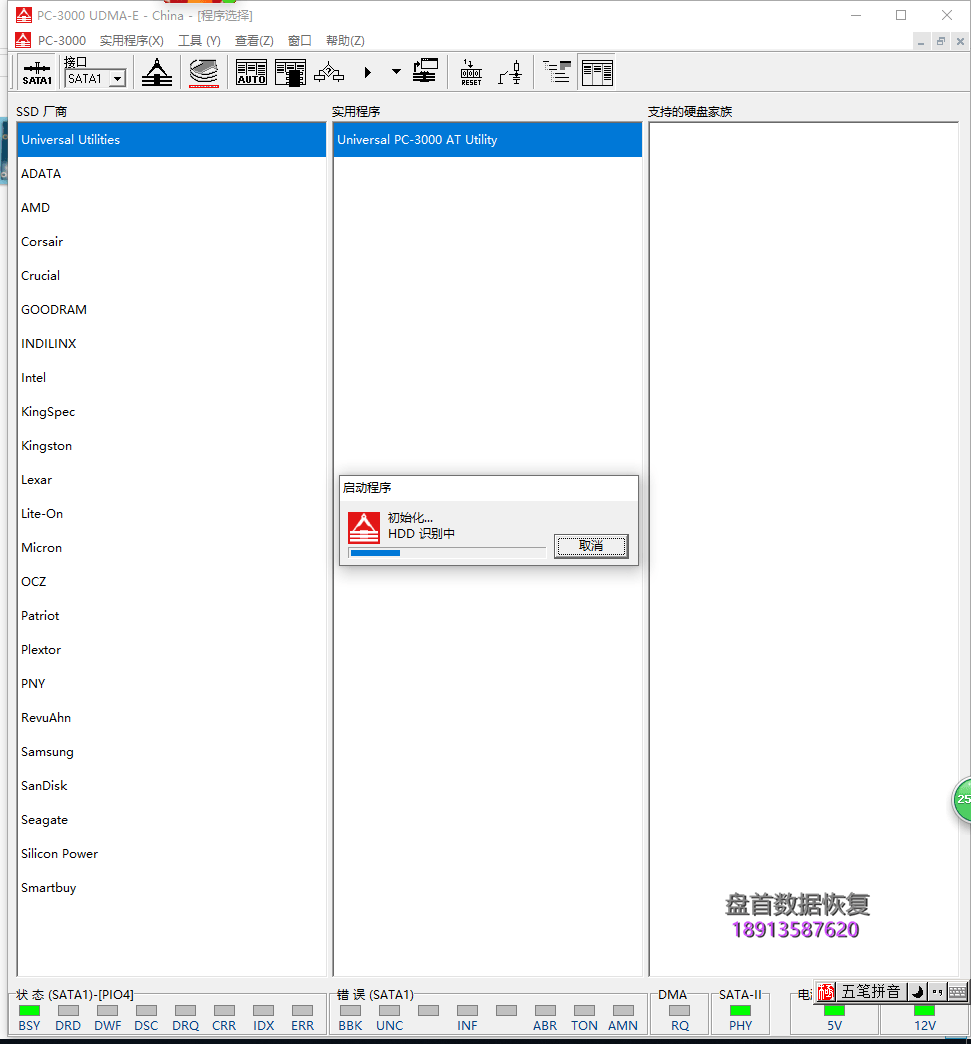Select KingSpec in the vendor list

172,411
